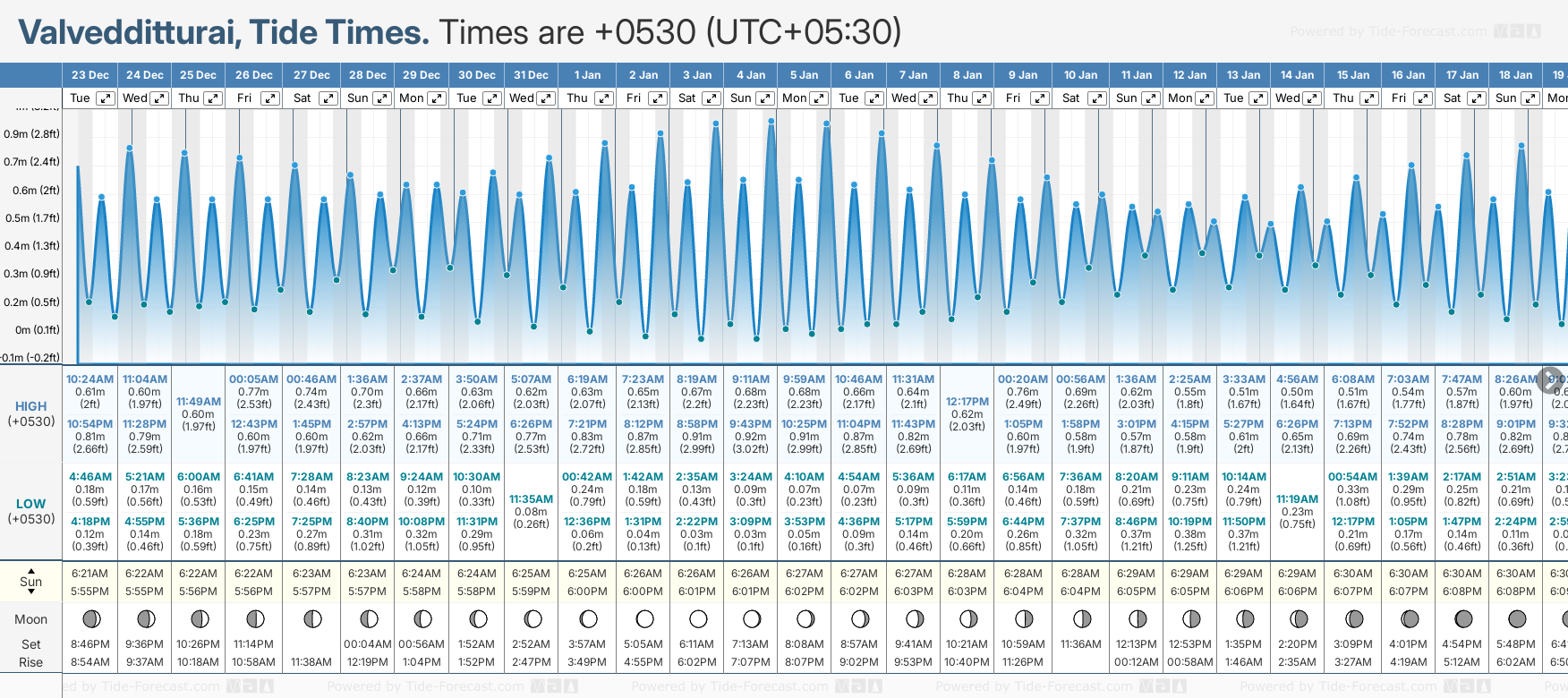Click the expand icon beside Fri 26 Dec
This screenshot has width=1568, height=698.
click(269, 98)
